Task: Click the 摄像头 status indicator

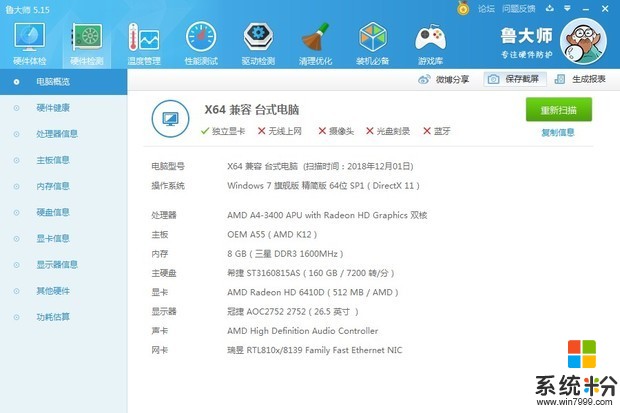Action: click(x=336, y=131)
